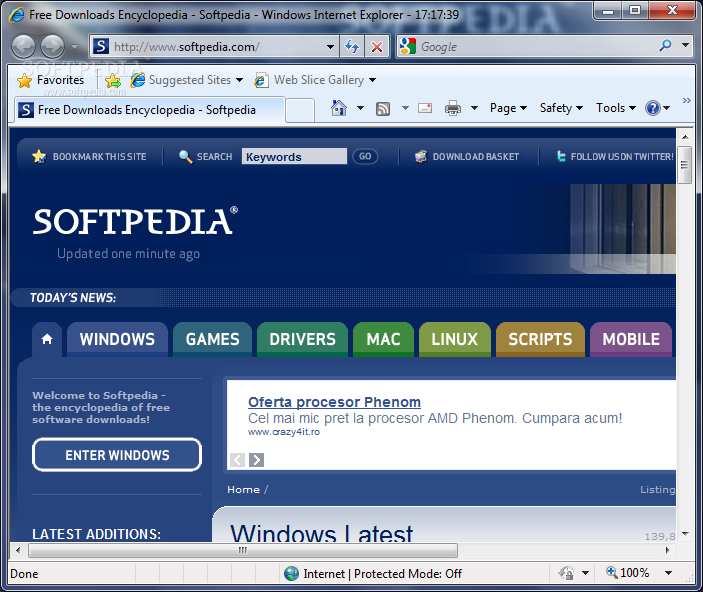Screen dimensions: 703x592
Task: Click the Print icon
Action: pyautogui.click(x=453, y=108)
